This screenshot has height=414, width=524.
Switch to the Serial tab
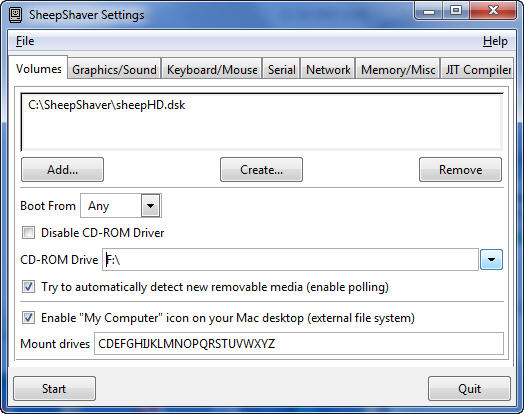(x=281, y=70)
